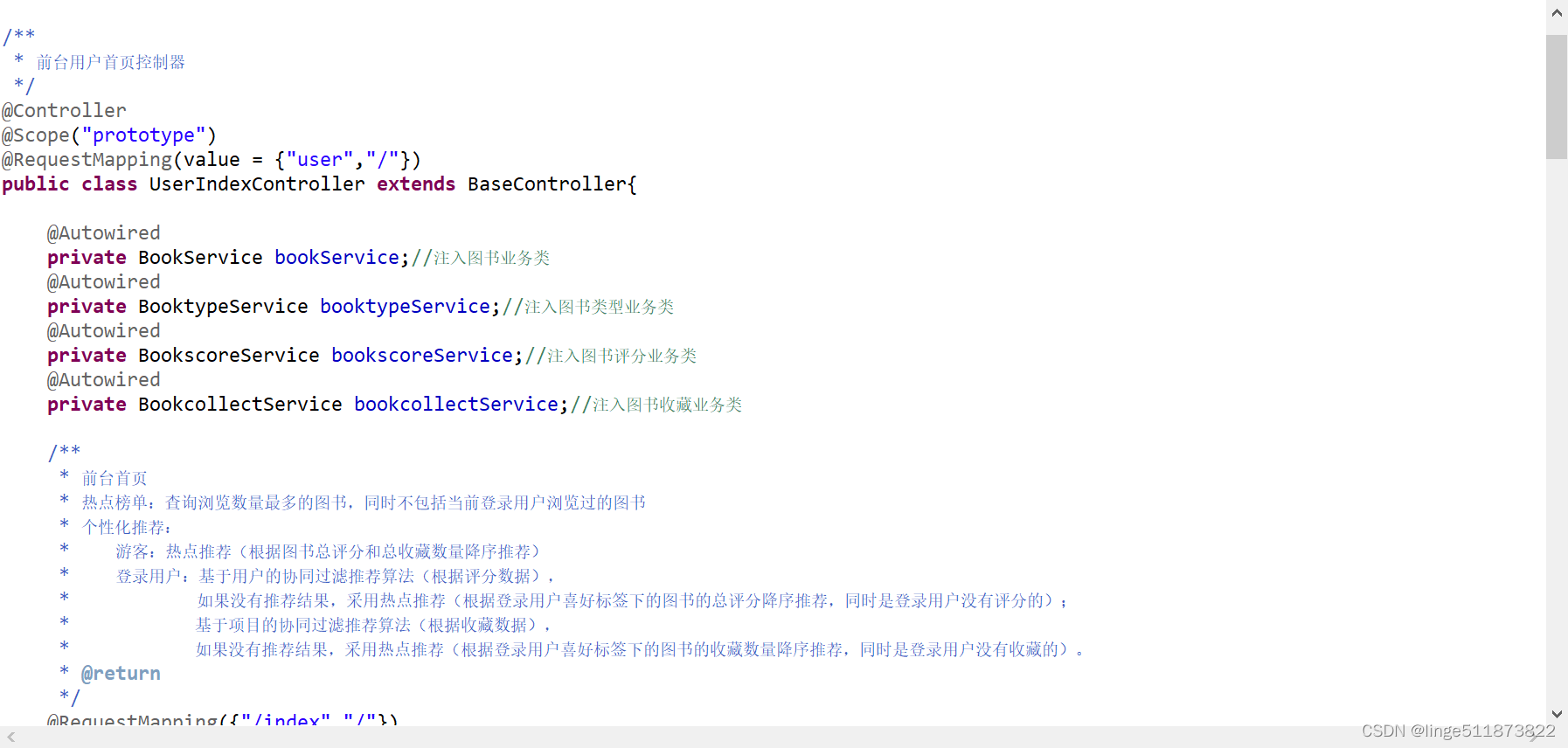Screen dimensions: 1568x748
Task: Click the public keyword
Action: 36,184
